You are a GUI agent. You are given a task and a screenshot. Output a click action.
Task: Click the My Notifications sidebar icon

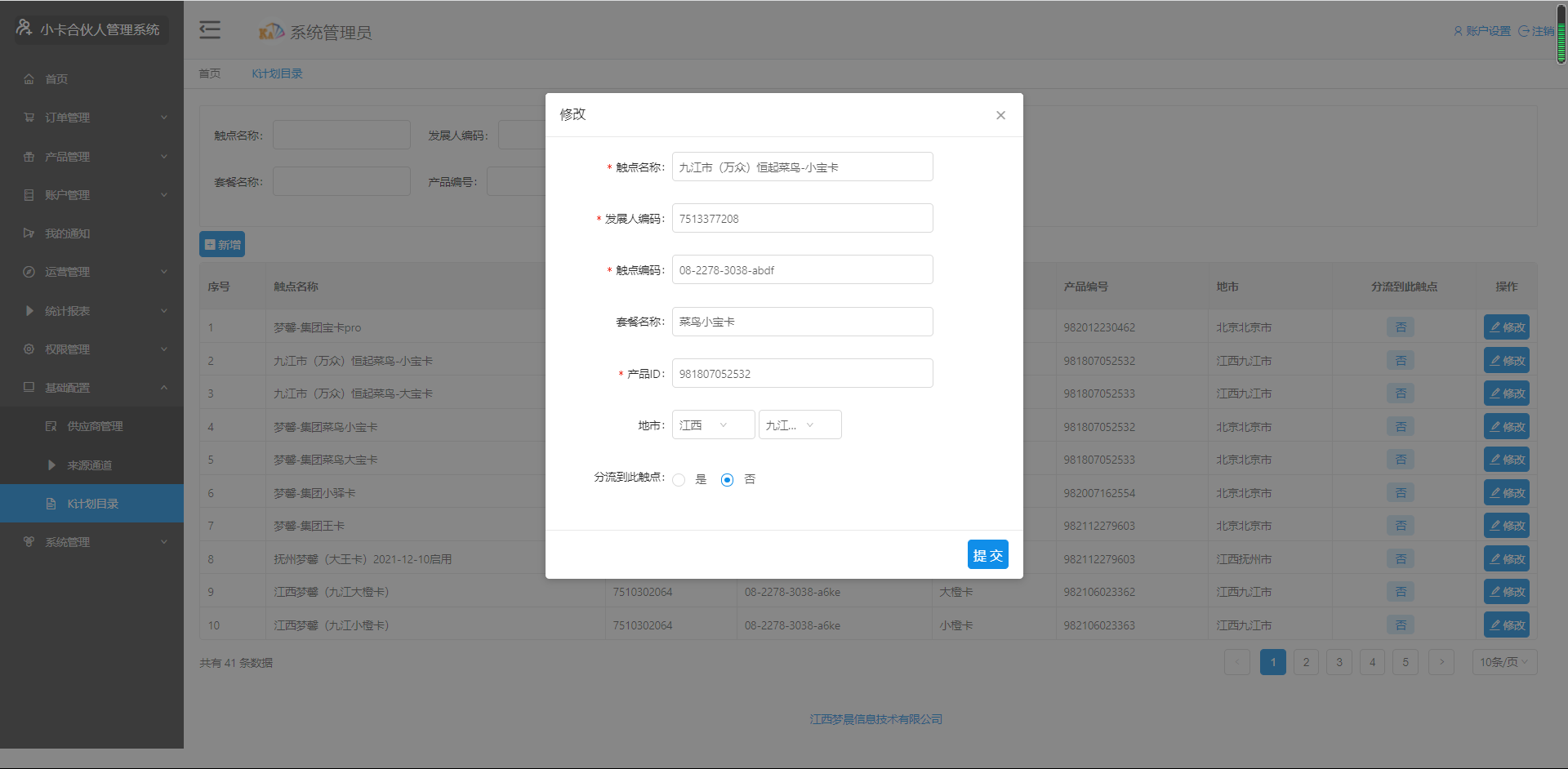tap(29, 233)
